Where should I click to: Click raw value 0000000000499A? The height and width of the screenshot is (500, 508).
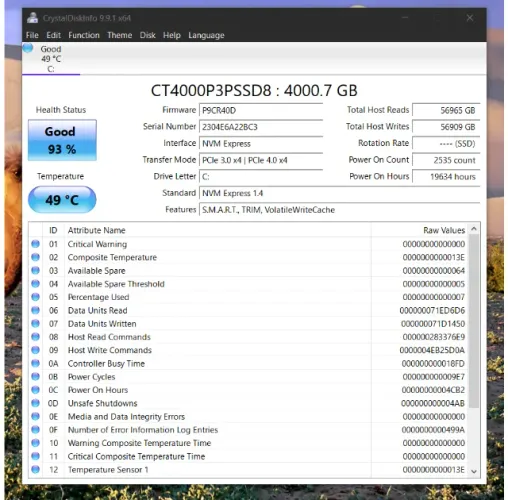pyautogui.click(x=433, y=430)
